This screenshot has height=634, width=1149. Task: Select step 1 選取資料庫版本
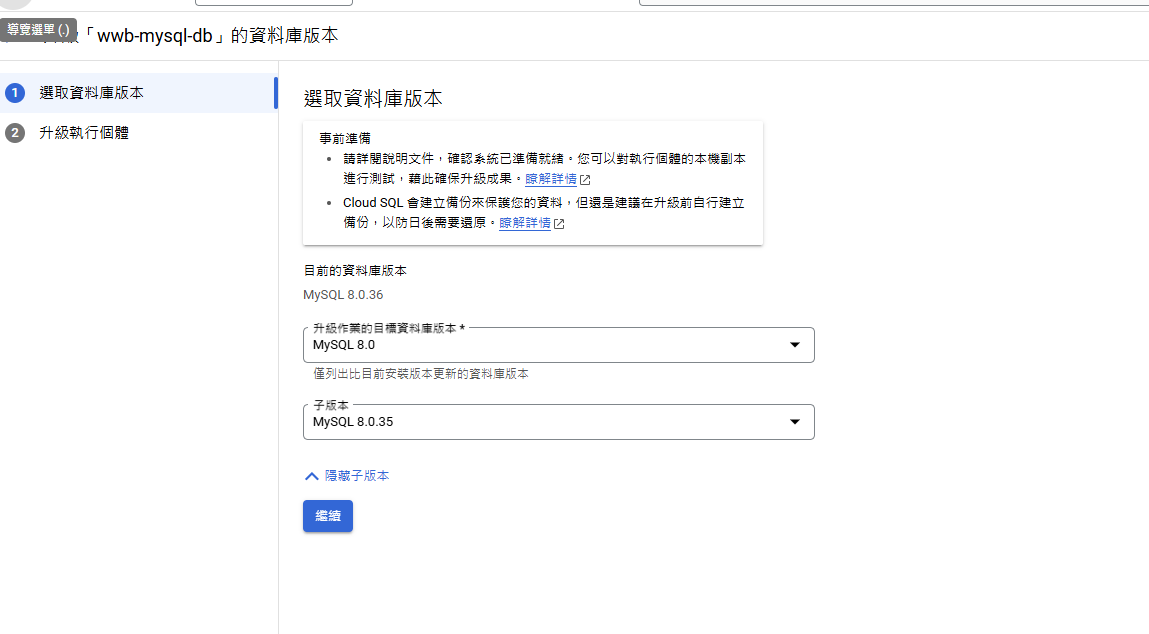pyautogui.click(x=138, y=93)
